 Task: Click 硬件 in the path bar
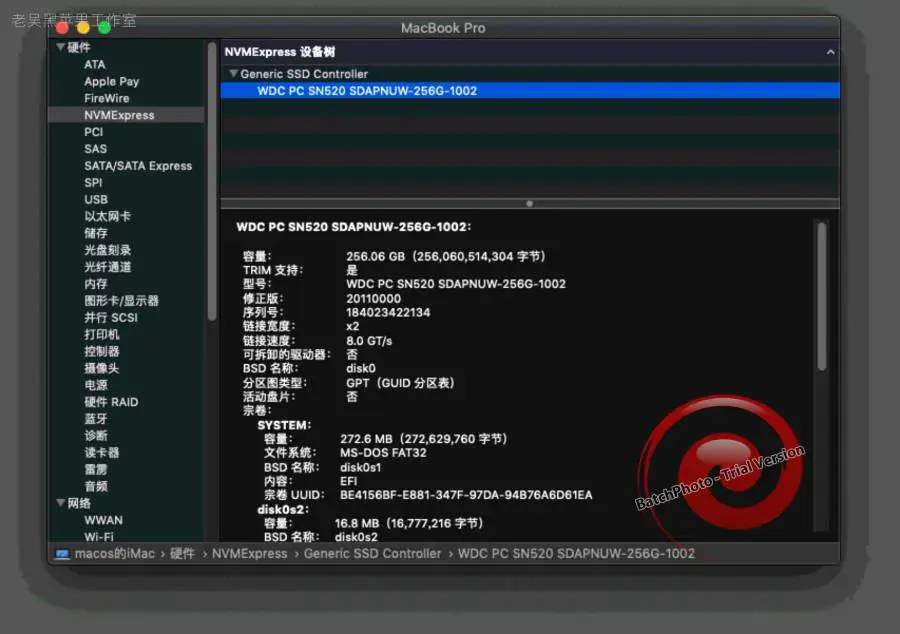tap(182, 554)
